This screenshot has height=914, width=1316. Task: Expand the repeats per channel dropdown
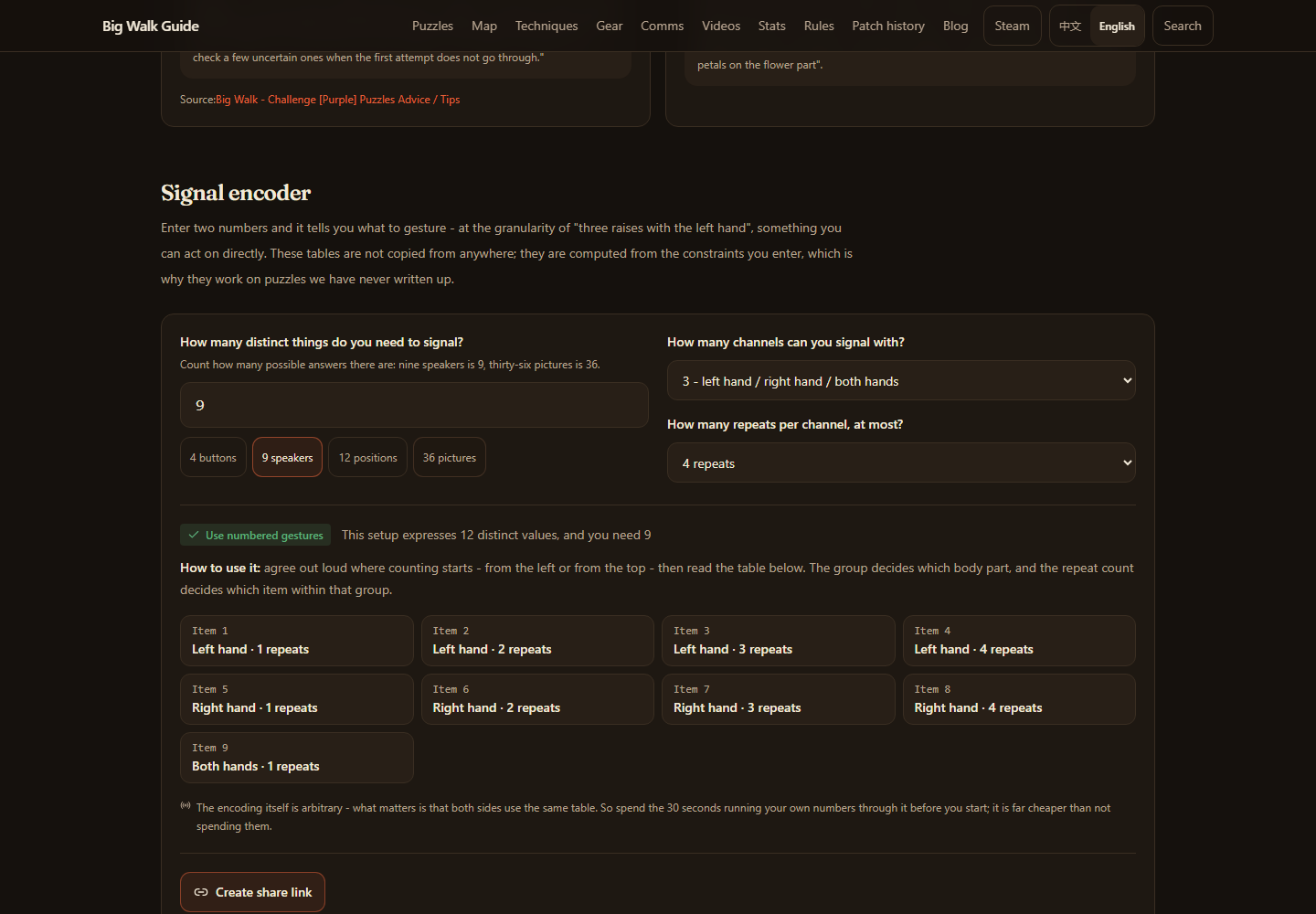tap(901, 462)
